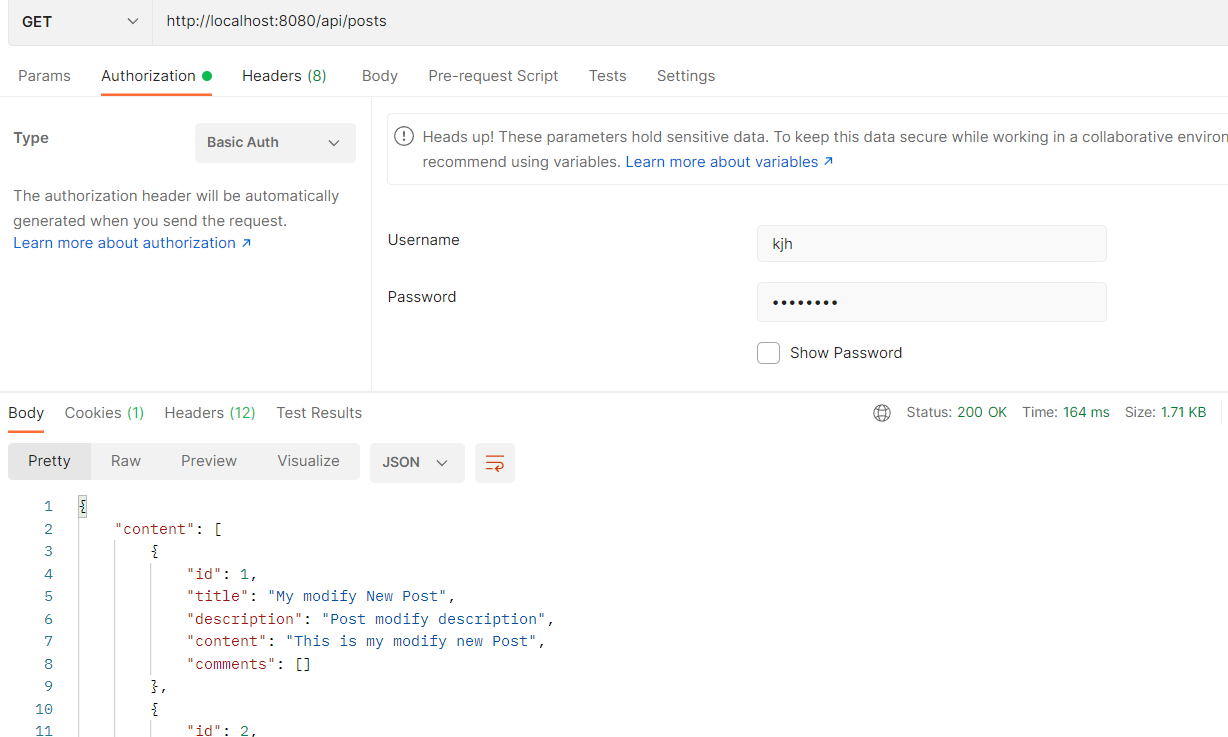Follow Learn more about authorization link
Screen dimensions: 1228x737
[132, 243]
